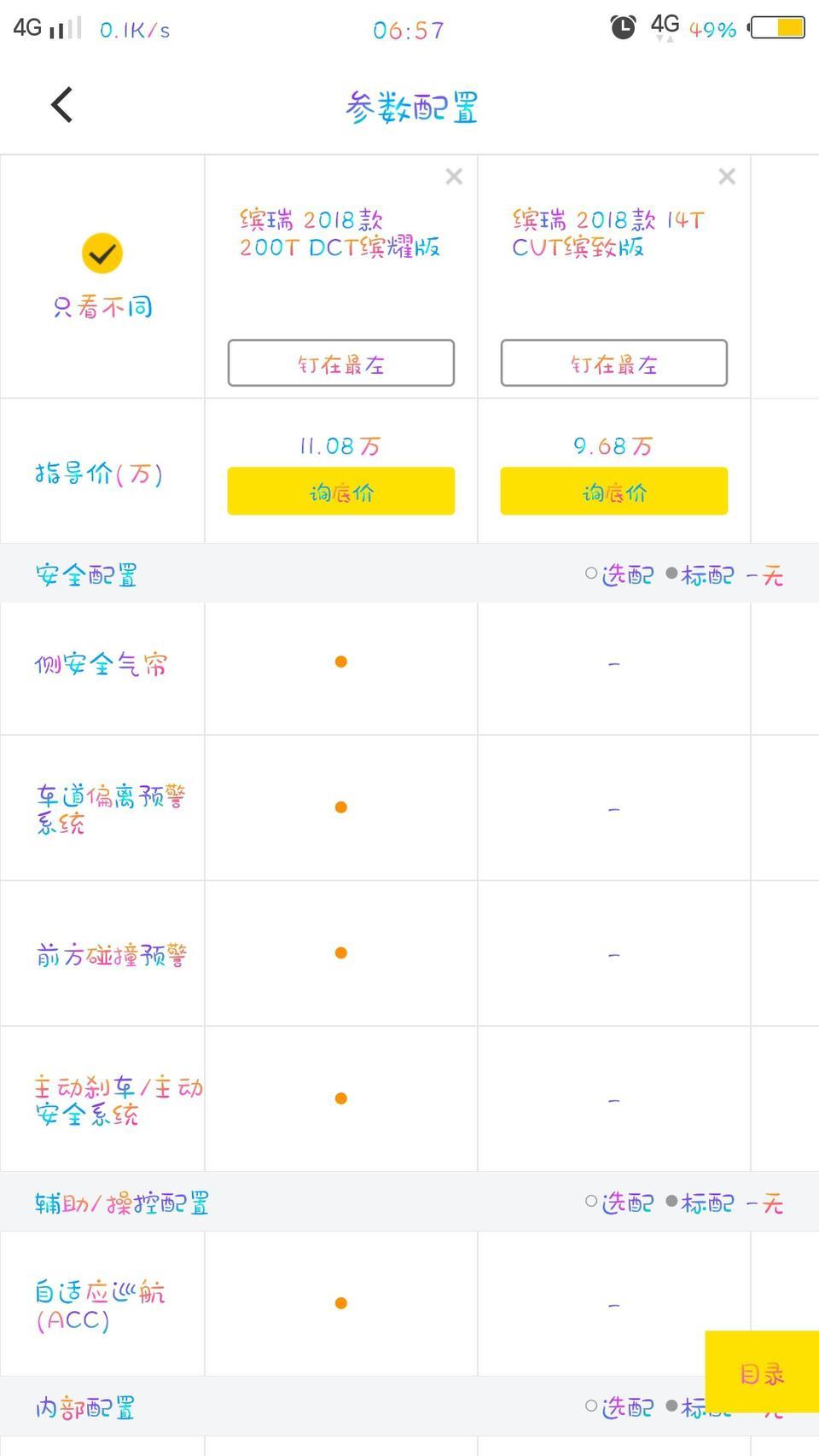Remove the 14T CVT缤致版 column
This screenshot has width=819, height=1456.
(x=727, y=177)
